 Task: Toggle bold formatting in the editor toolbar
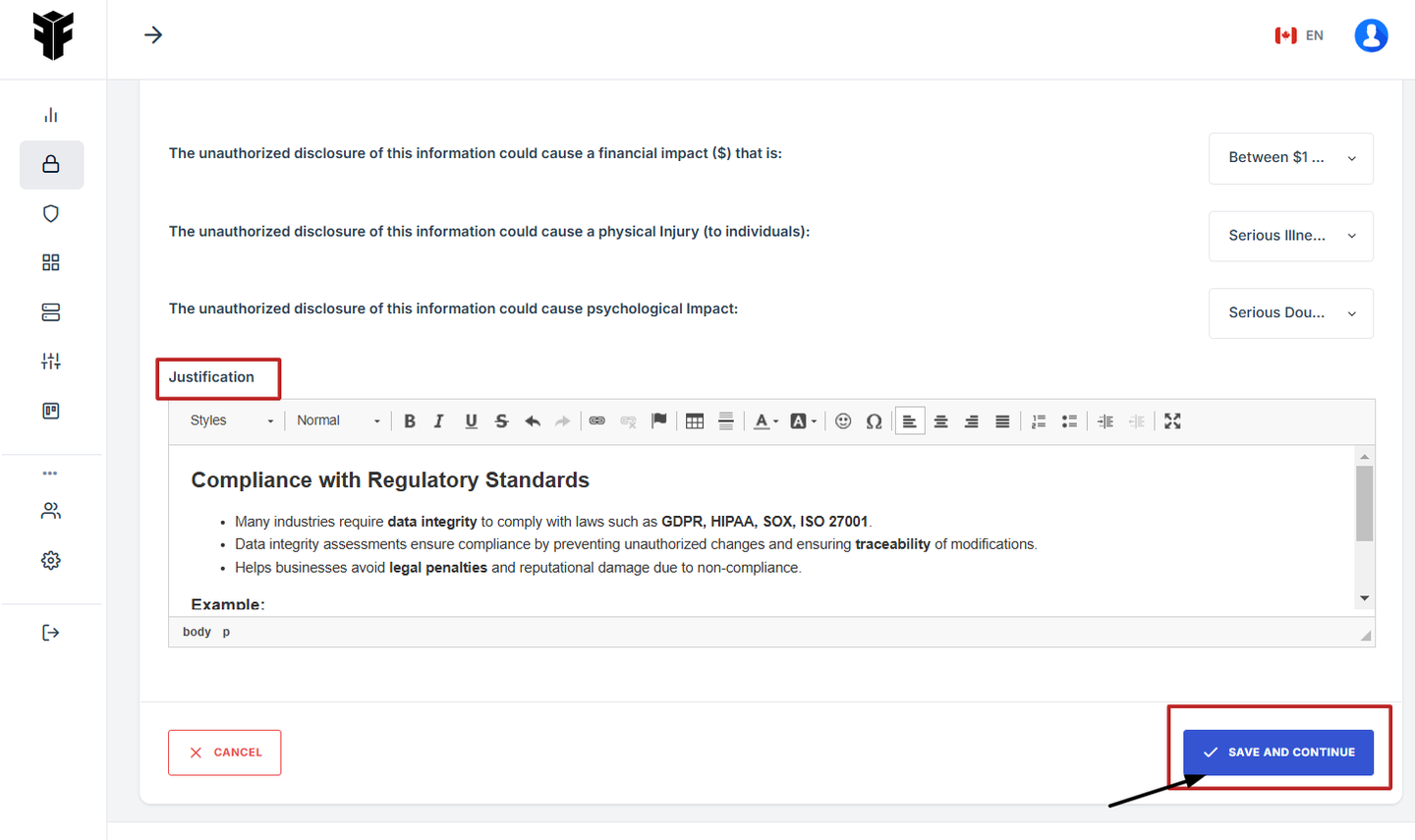(x=410, y=421)
